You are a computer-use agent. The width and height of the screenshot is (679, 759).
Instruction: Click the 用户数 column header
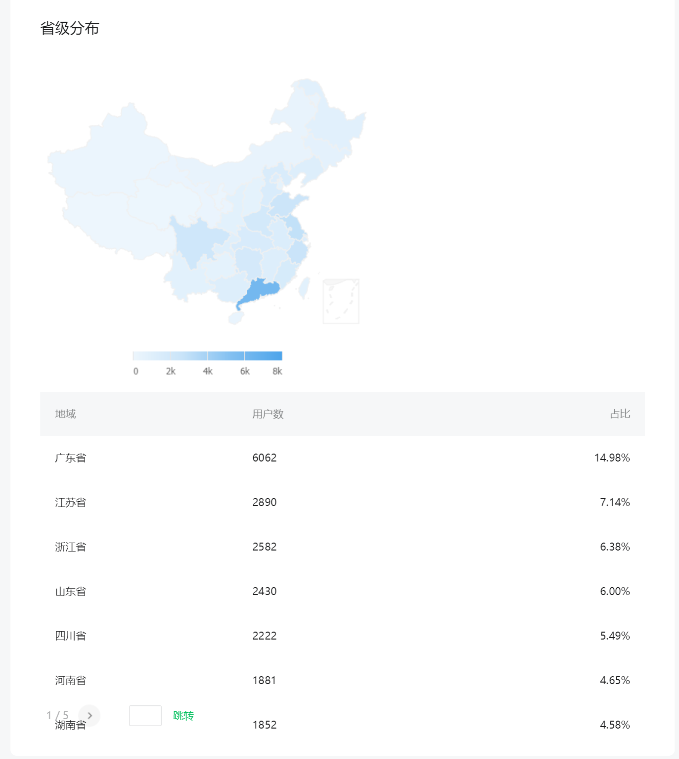point(268,414)
